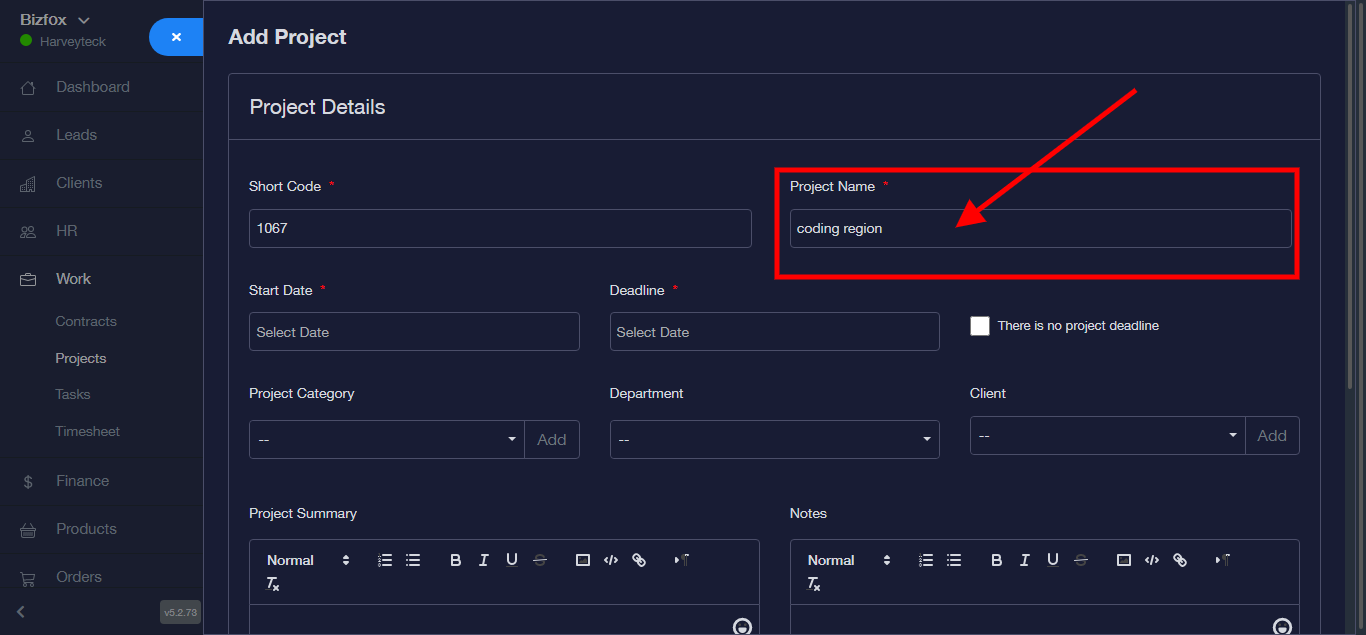Check 'There is no project deadline' box
This screenshot has height=635, width=1366.
(980, 326)
